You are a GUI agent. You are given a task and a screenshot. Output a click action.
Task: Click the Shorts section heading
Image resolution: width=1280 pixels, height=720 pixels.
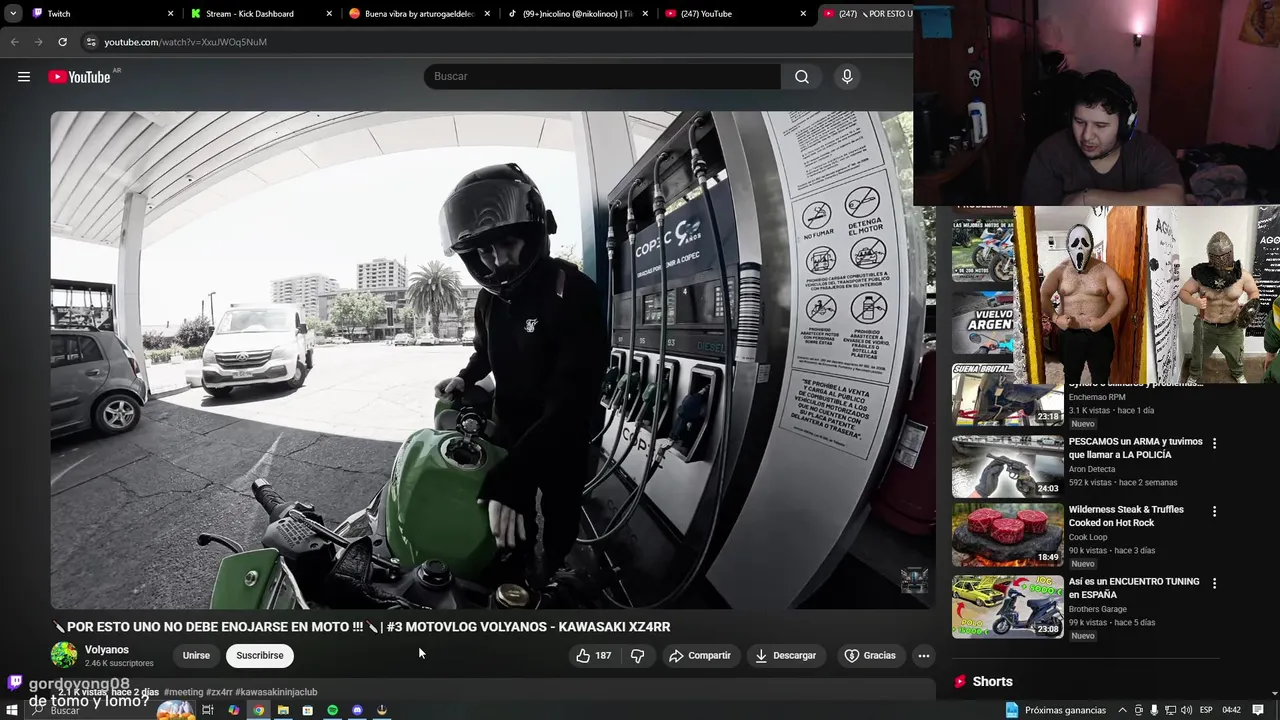click(x=992, y=681)
